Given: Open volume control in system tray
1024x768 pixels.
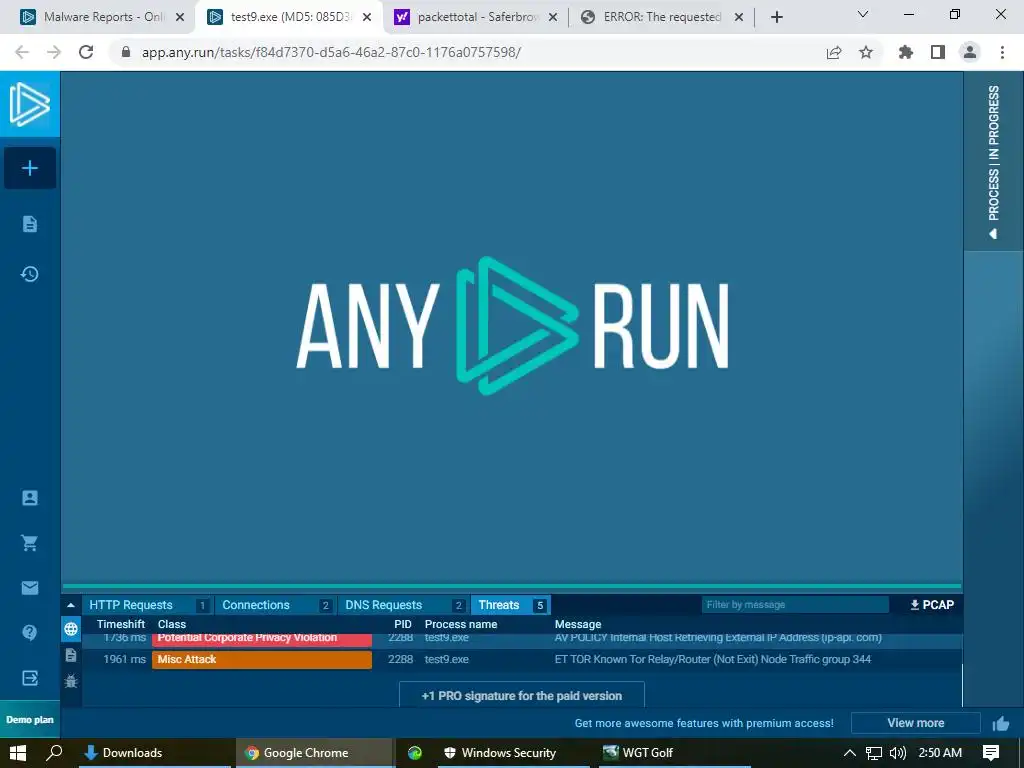Looking at the screenshot, I should coord(898,753).
